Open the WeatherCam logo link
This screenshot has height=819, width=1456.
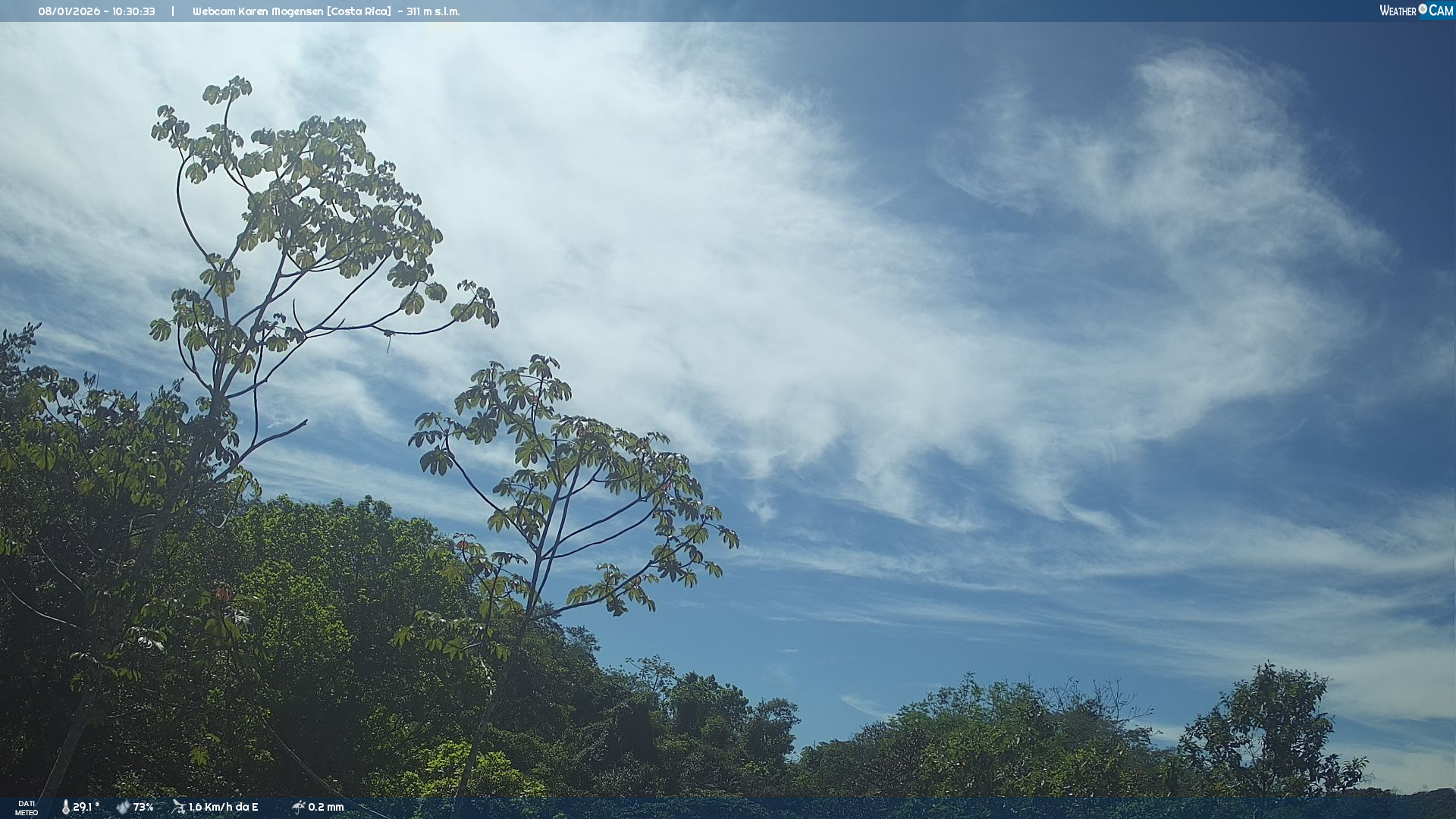click(1415, 11)
